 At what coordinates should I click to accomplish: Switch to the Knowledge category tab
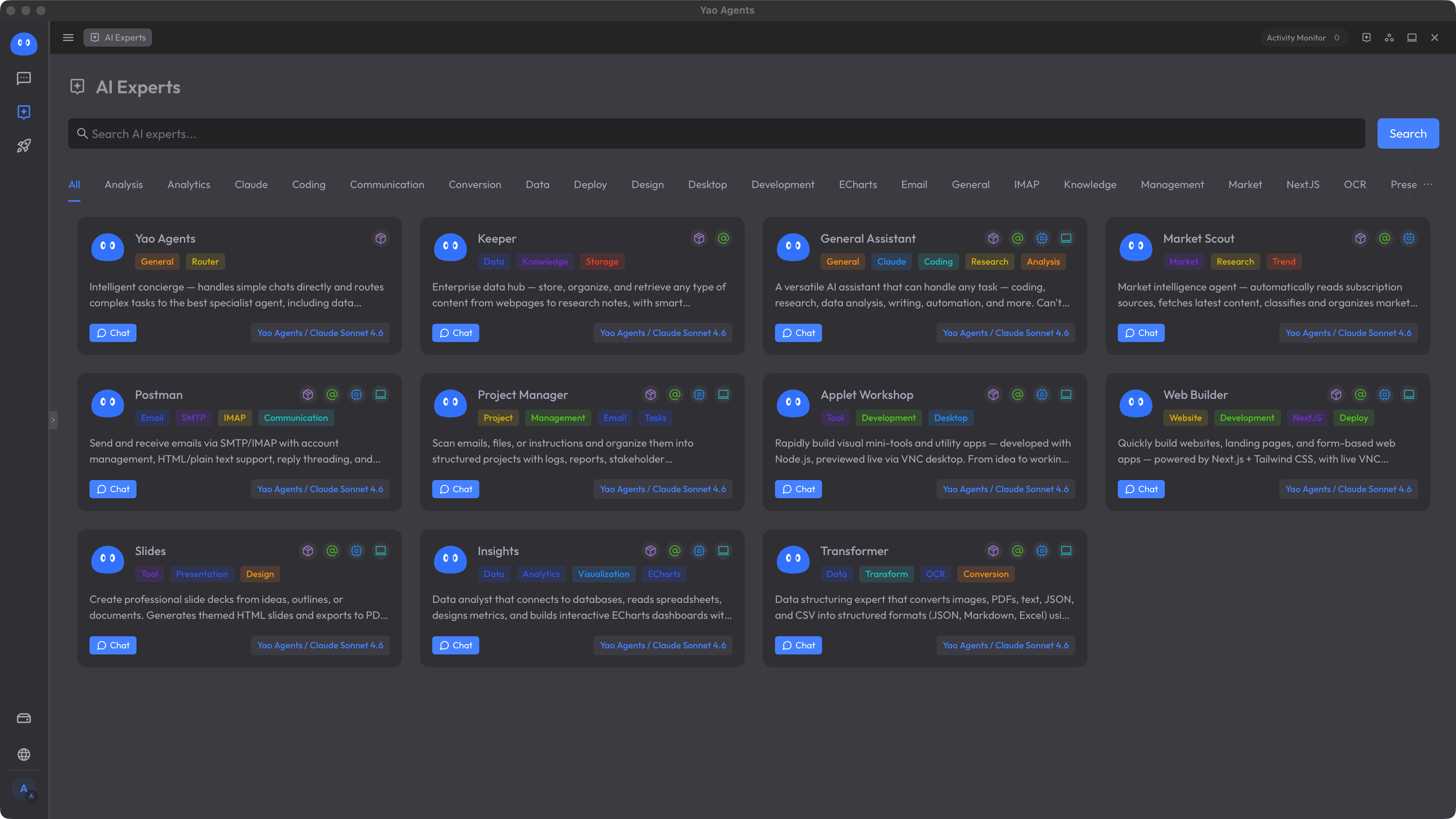1090,184
